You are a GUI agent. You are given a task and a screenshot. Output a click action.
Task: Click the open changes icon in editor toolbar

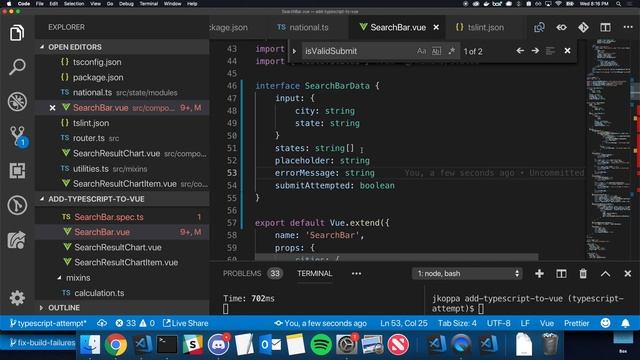(539, 27)
